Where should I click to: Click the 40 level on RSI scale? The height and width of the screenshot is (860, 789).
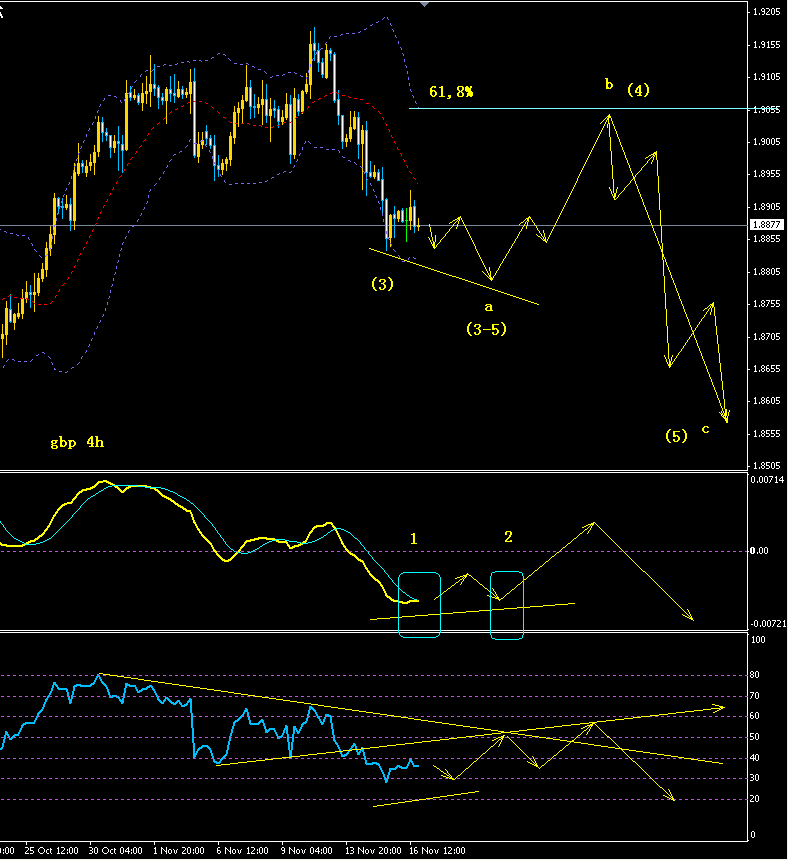(x=755, y=757)
